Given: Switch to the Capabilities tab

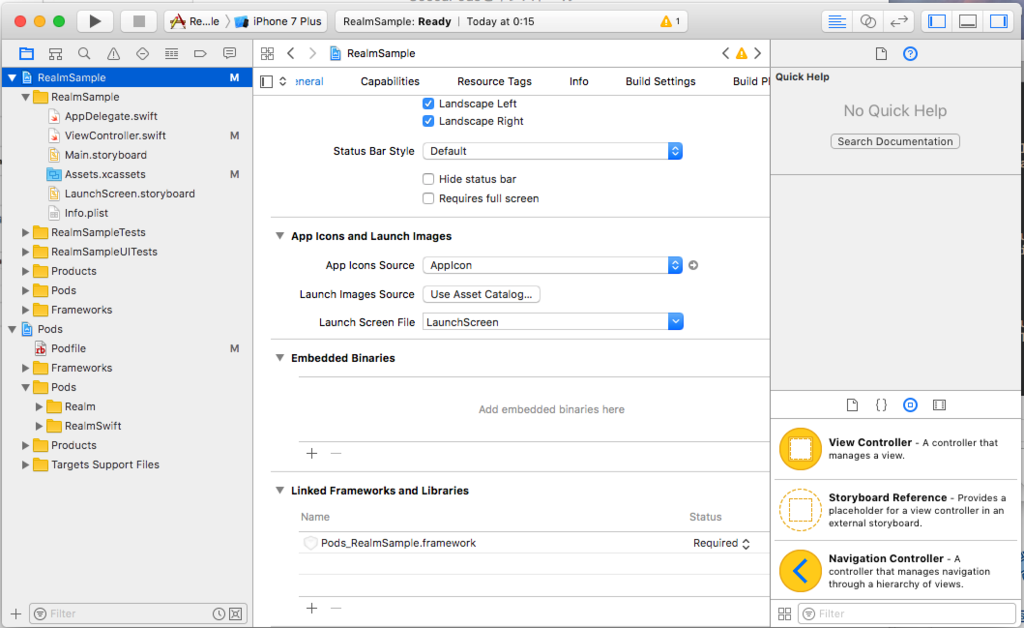Looking at the screenshot, I should 390,82.
